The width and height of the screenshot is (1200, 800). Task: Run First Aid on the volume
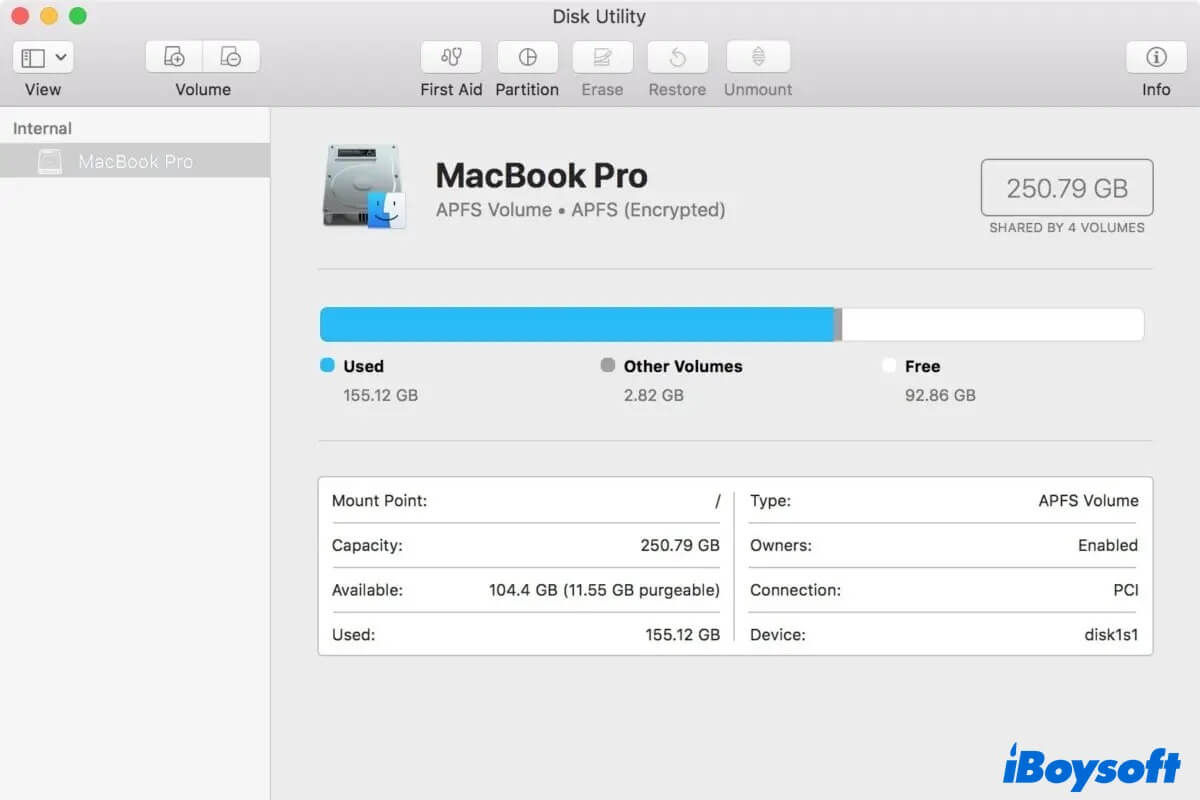click(450, 57)
